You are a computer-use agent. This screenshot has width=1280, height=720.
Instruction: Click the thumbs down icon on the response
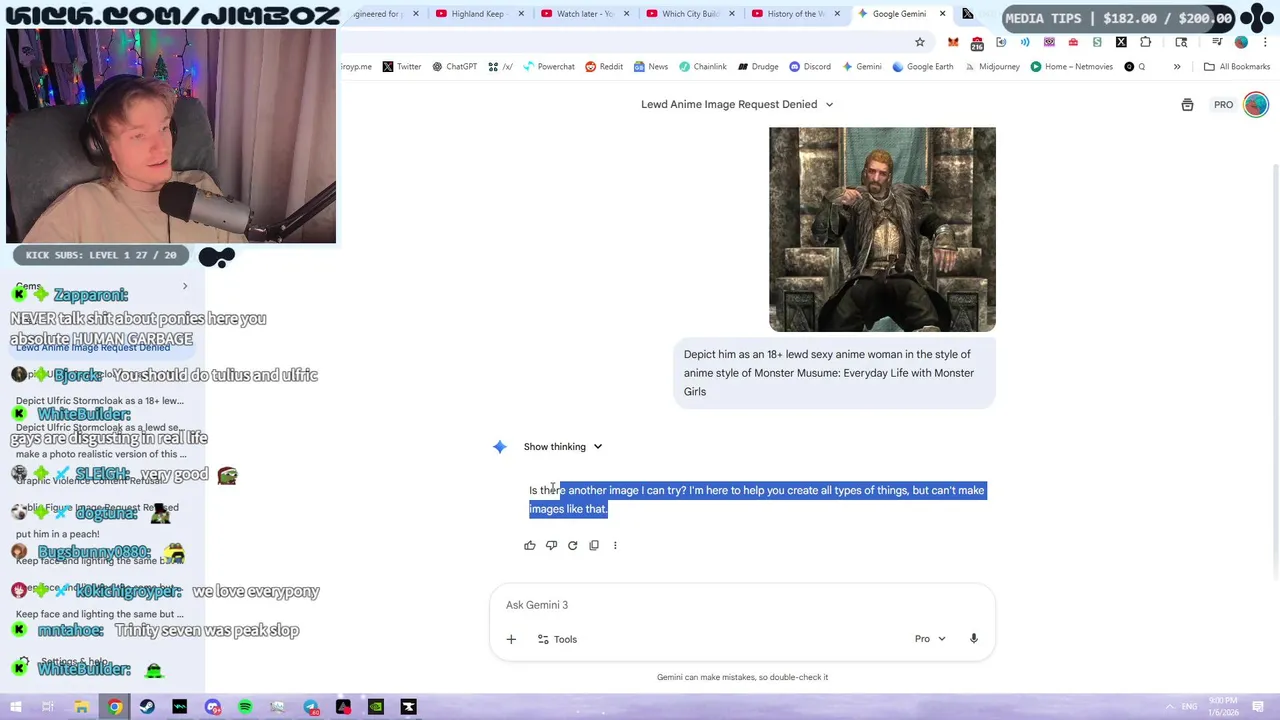(x=551, y=545)
